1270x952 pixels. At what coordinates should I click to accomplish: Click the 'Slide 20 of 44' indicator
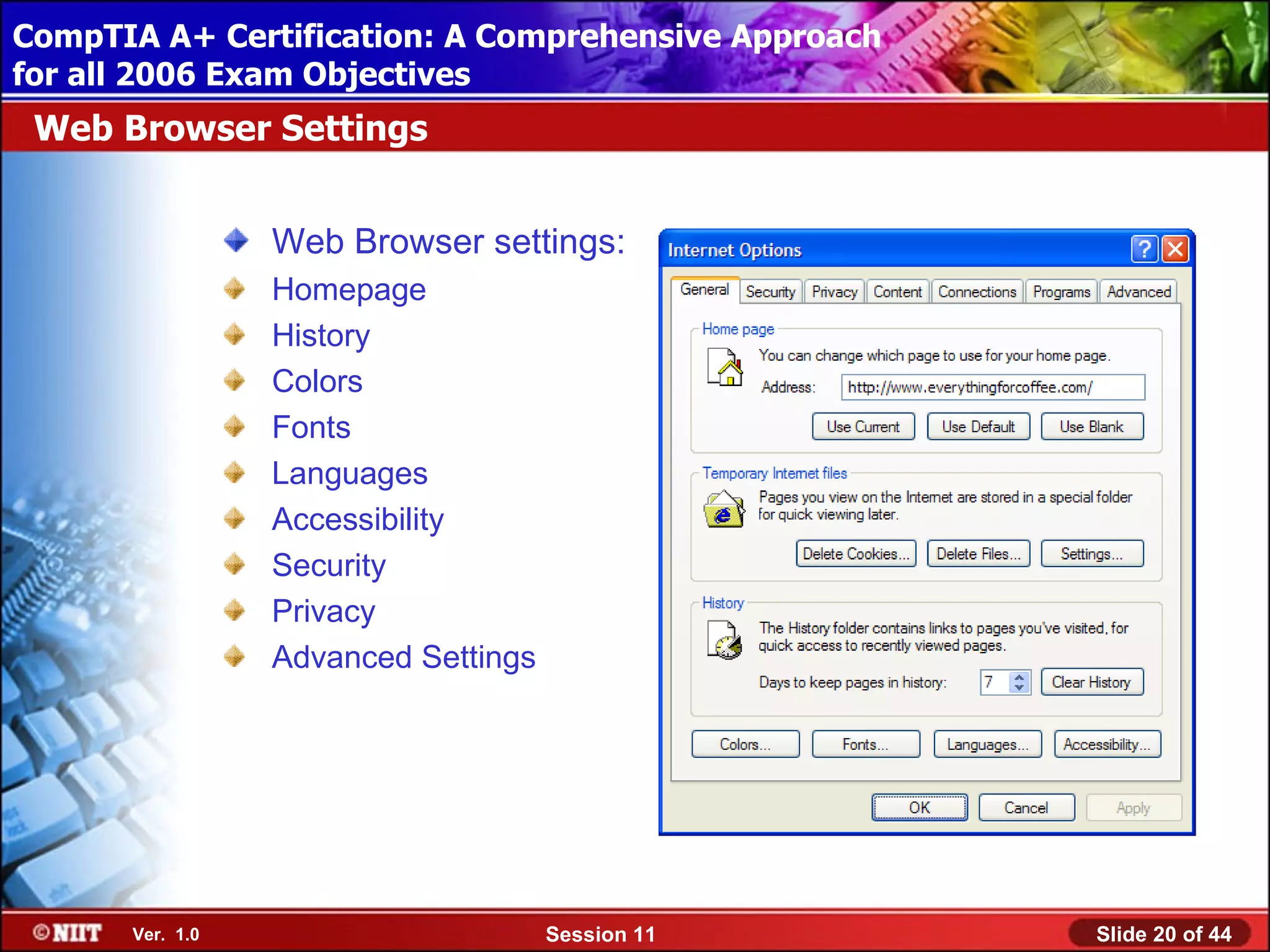[1163, 933]
